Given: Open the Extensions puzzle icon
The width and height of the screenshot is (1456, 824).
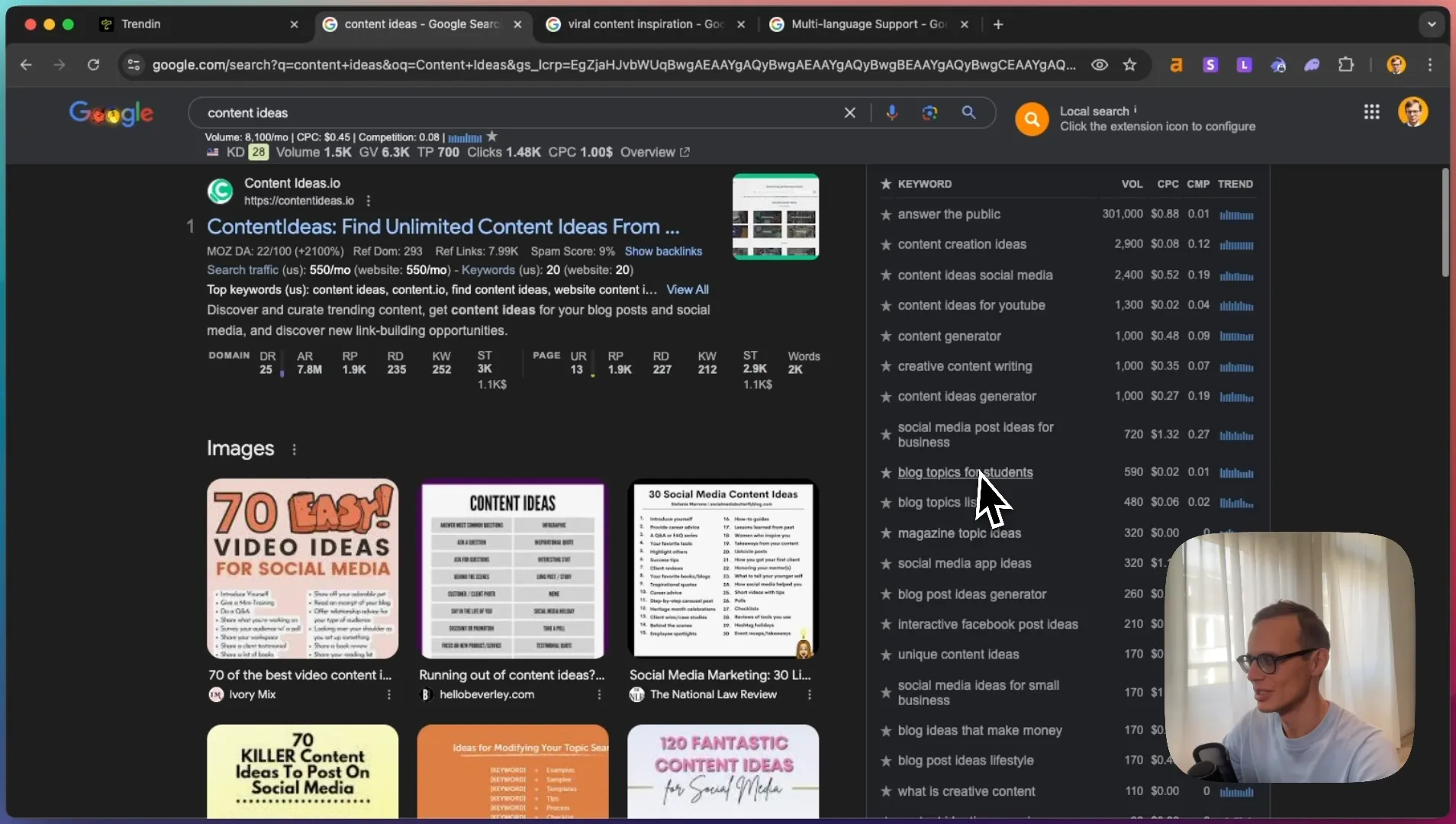Looking at the screenshot, I should pyautogui.click(x=1346, y=65).
